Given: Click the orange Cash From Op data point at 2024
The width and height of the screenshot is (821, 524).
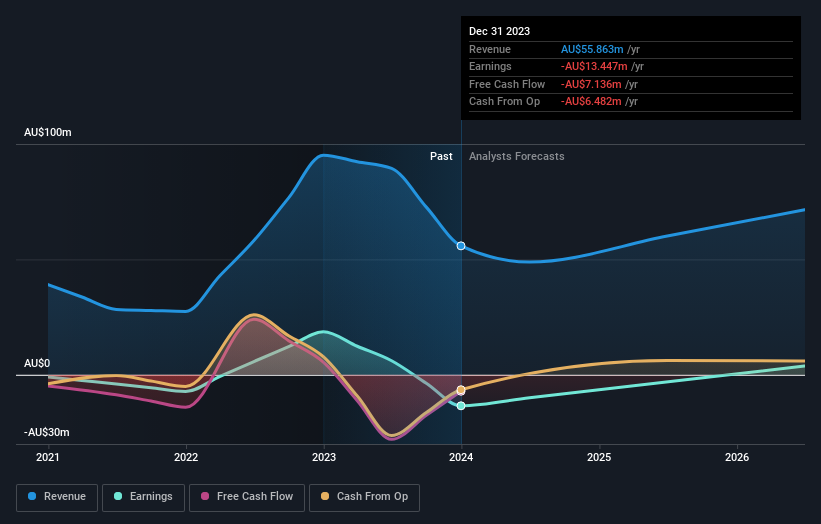Looking at the screenshot, I should point(461,390).
